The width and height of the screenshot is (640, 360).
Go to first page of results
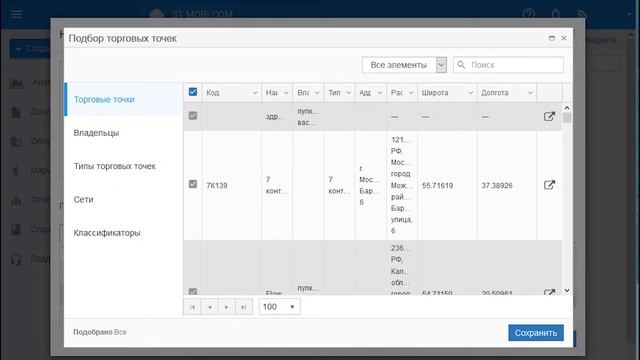click(193, 307)
